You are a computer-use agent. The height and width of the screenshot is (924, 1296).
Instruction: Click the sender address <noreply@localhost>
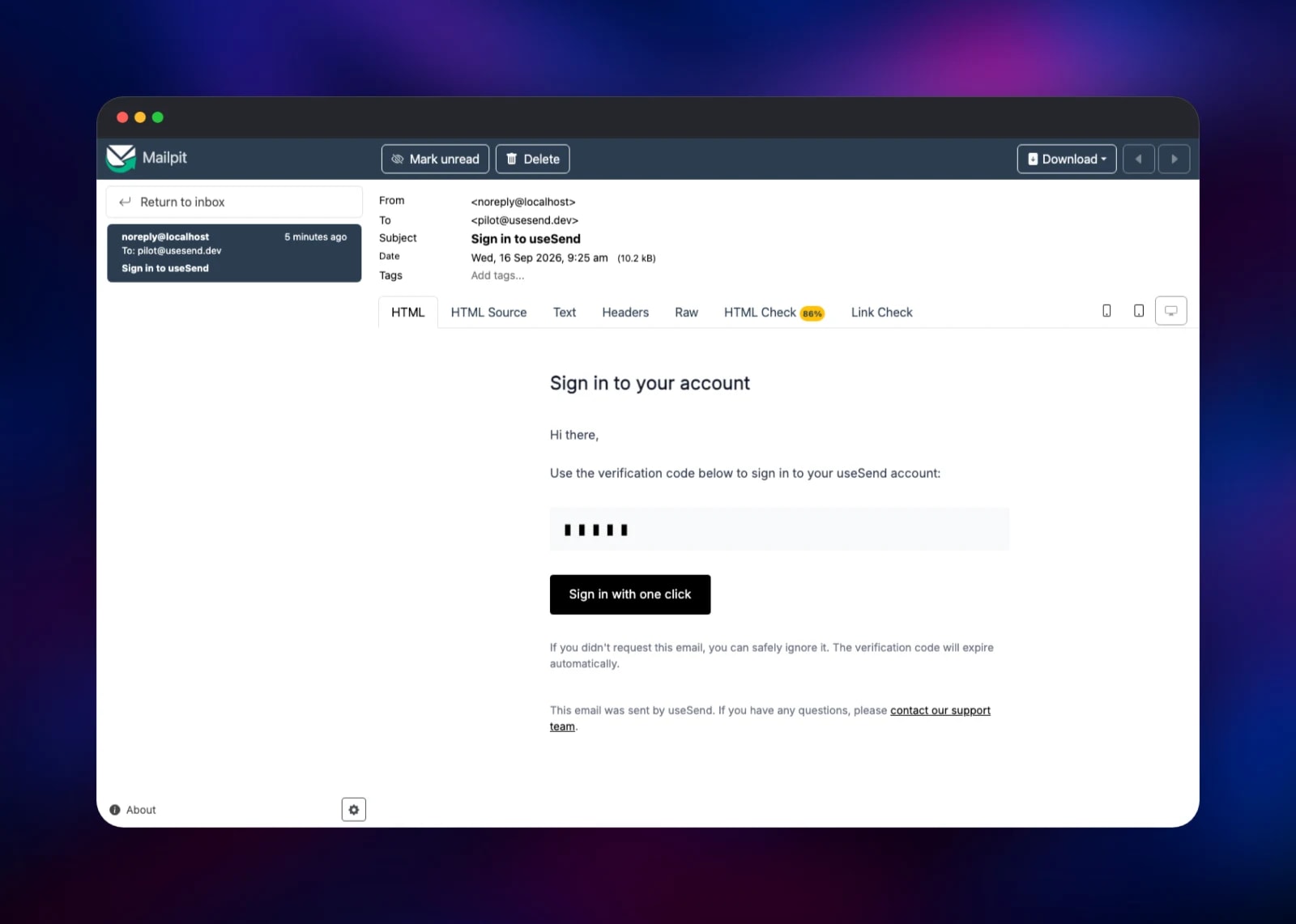(x=523, y=202)
